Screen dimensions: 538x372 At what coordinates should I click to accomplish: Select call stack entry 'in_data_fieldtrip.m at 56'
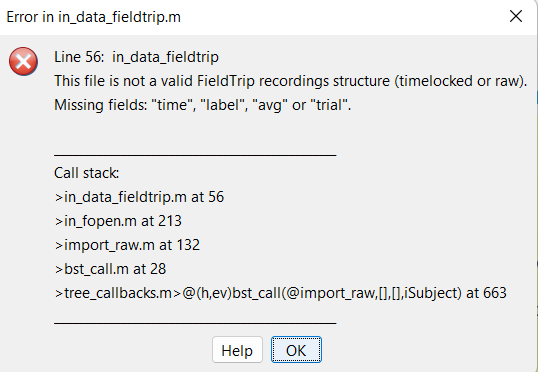[x=139, y=197]
